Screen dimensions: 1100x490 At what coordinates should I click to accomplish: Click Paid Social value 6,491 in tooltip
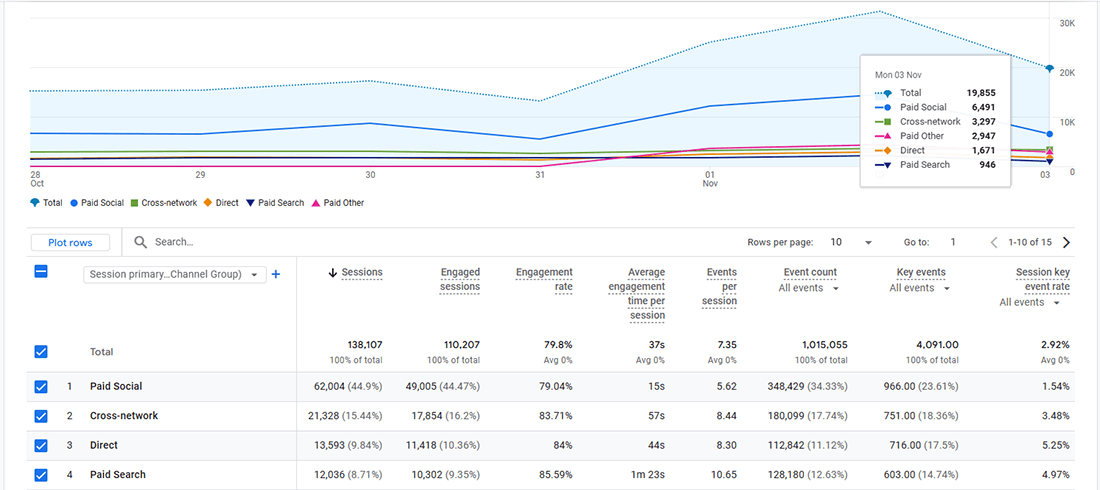coord(984,107)
